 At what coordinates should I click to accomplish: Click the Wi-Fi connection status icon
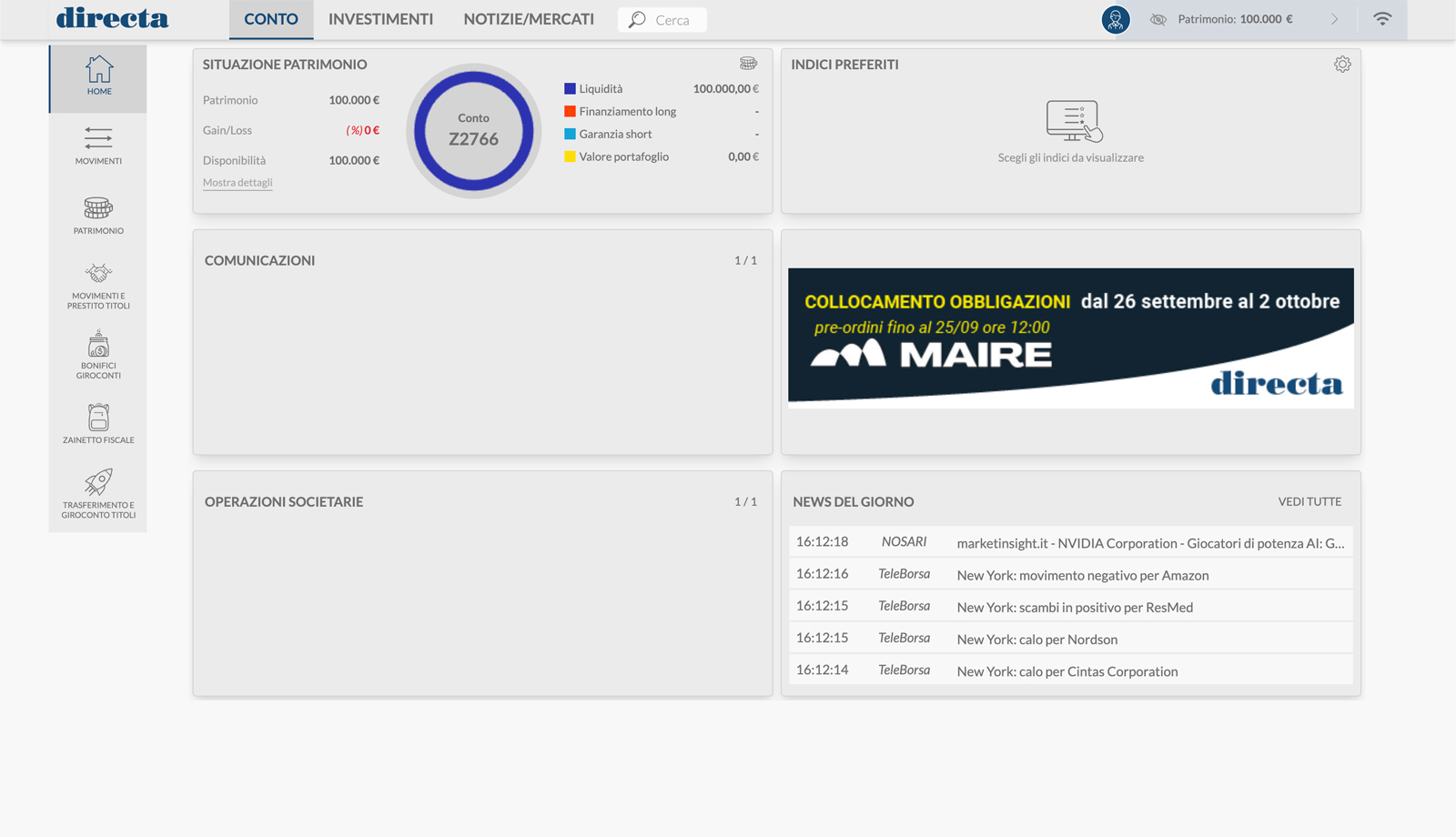coord(1381,19)
